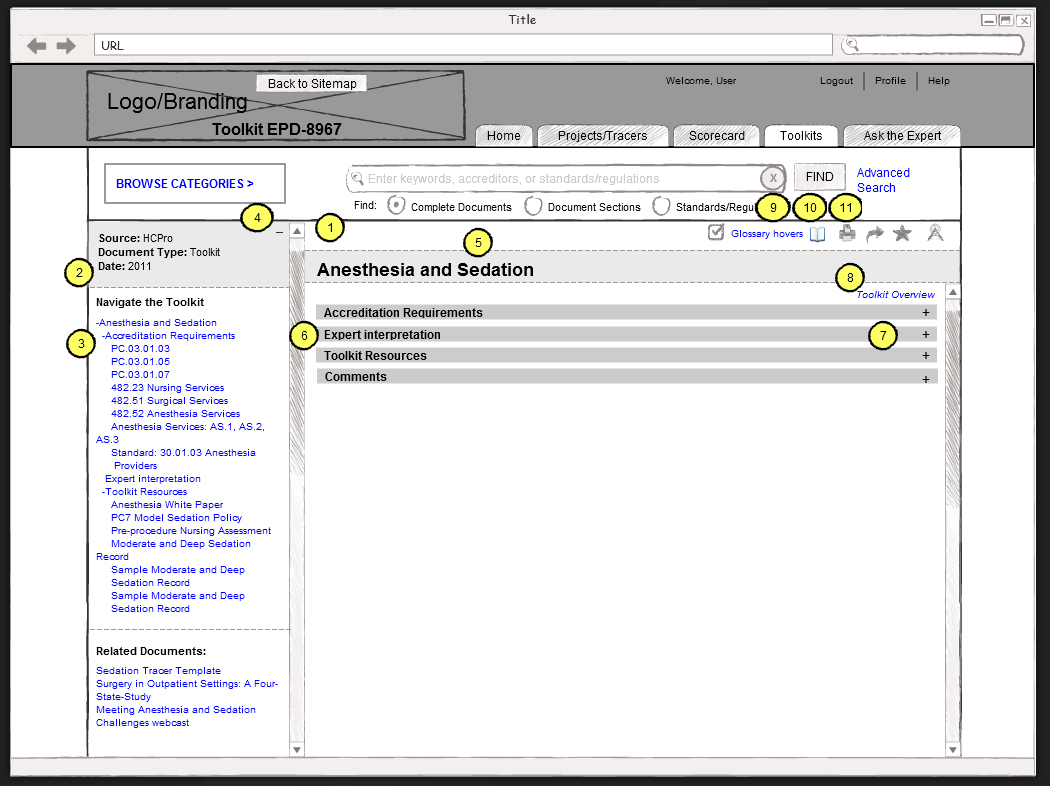Open Standard: 30.01.03 Anesthesia Providers link
This screenshot has width=1050, height=786.
(x=183, y=459)
